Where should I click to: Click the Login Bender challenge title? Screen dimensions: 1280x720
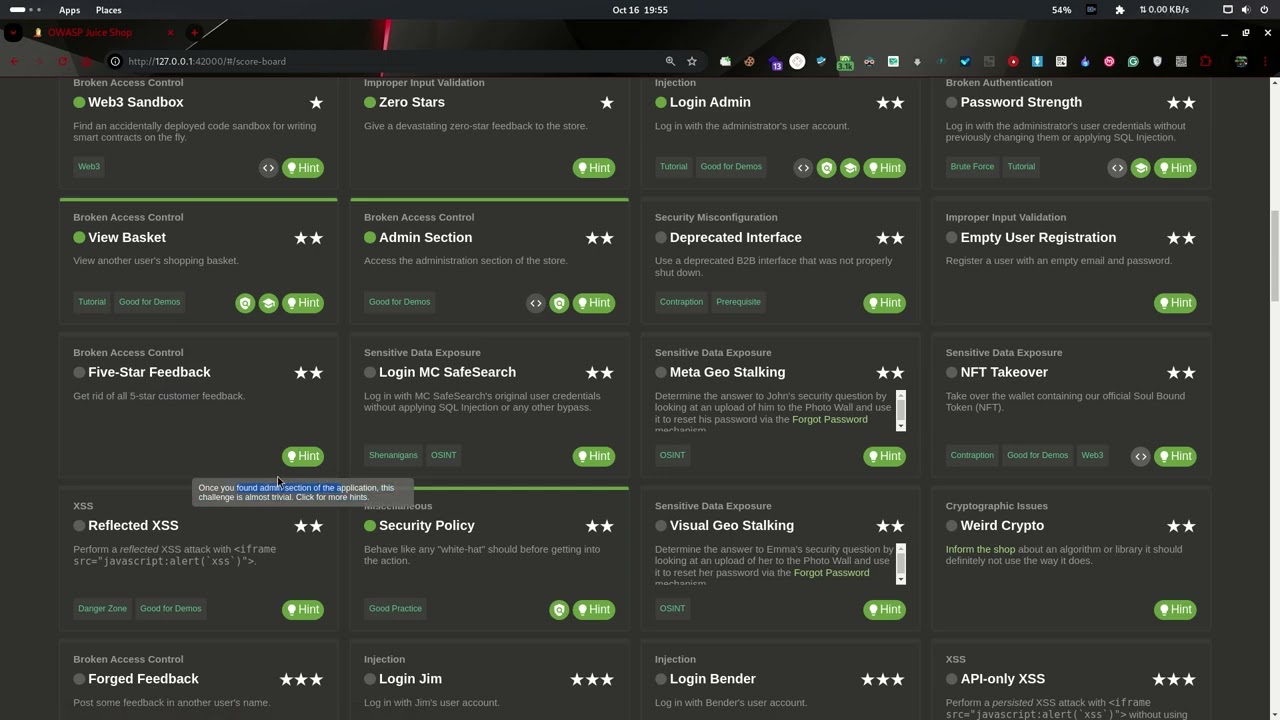tap(712, 679)
